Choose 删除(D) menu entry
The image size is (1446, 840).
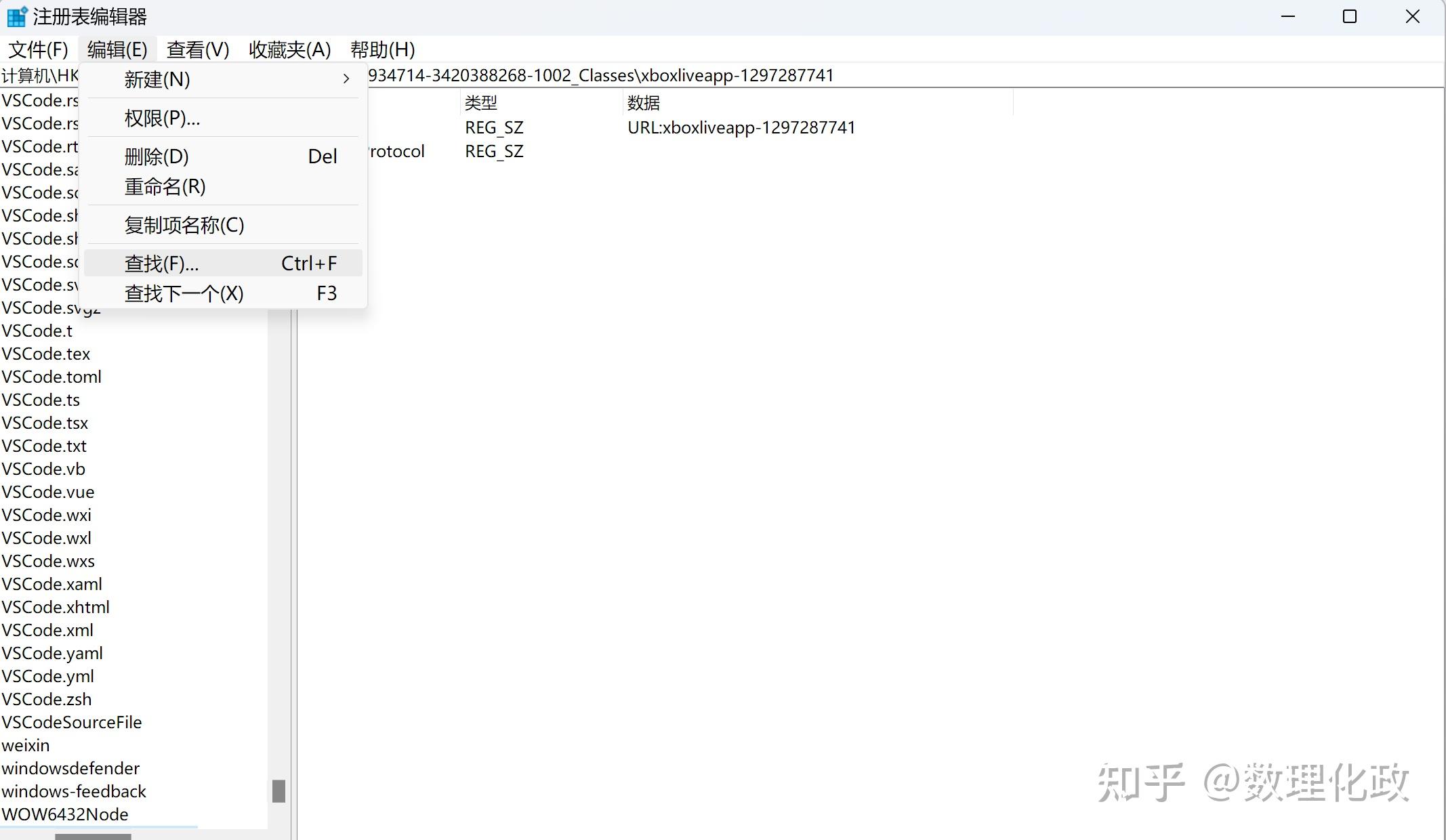click(x=157, y=156)
